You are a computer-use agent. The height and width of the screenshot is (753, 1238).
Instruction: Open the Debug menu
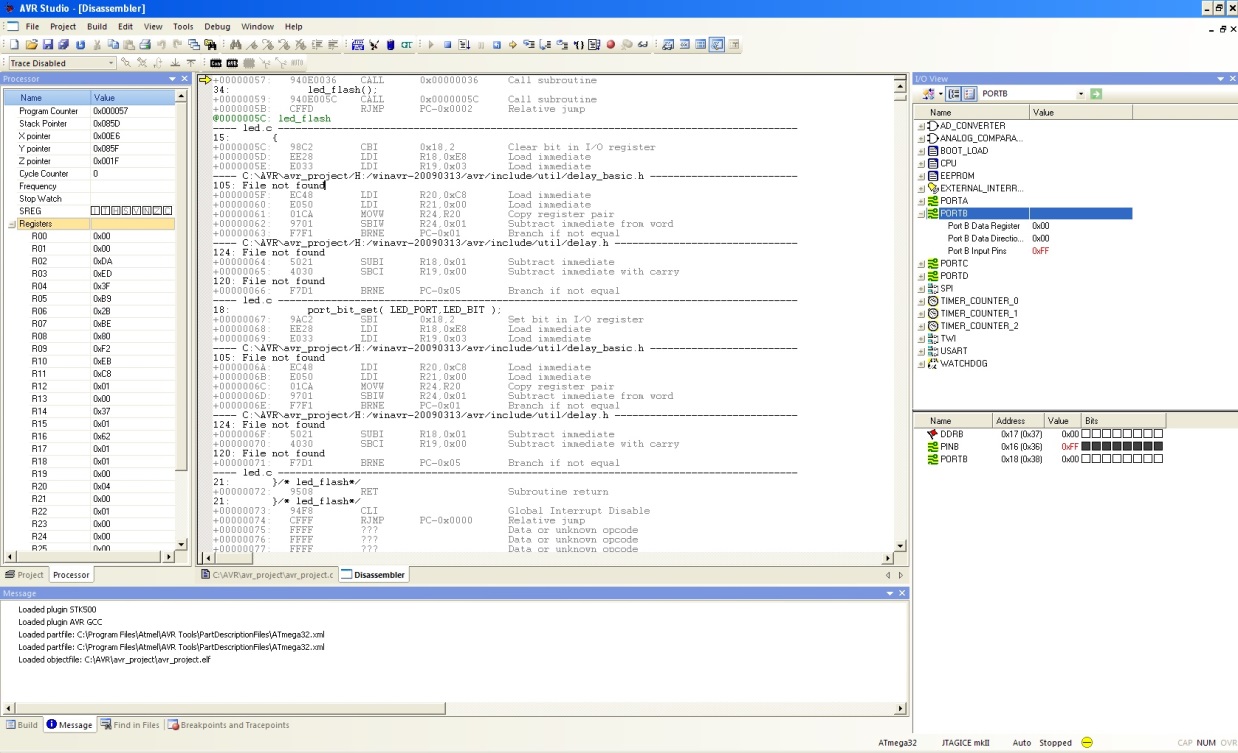pos(216,26)
